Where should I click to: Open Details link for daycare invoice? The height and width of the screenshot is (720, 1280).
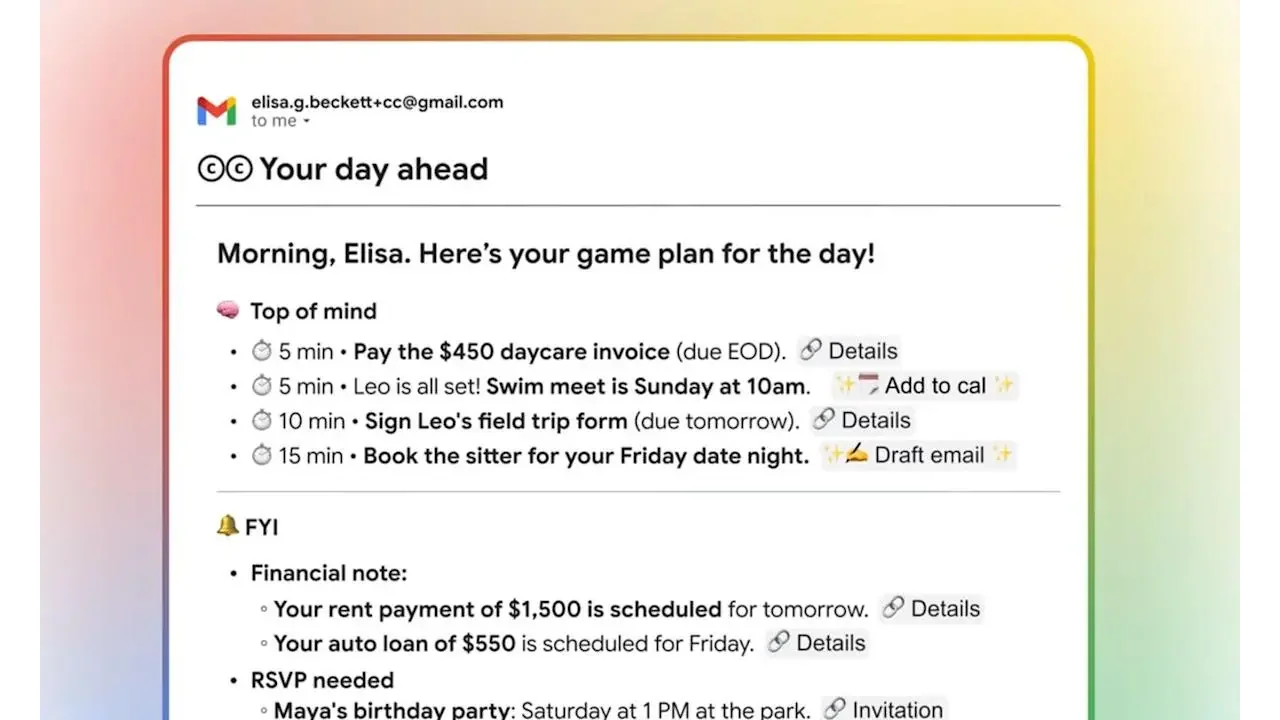(850, 351)
